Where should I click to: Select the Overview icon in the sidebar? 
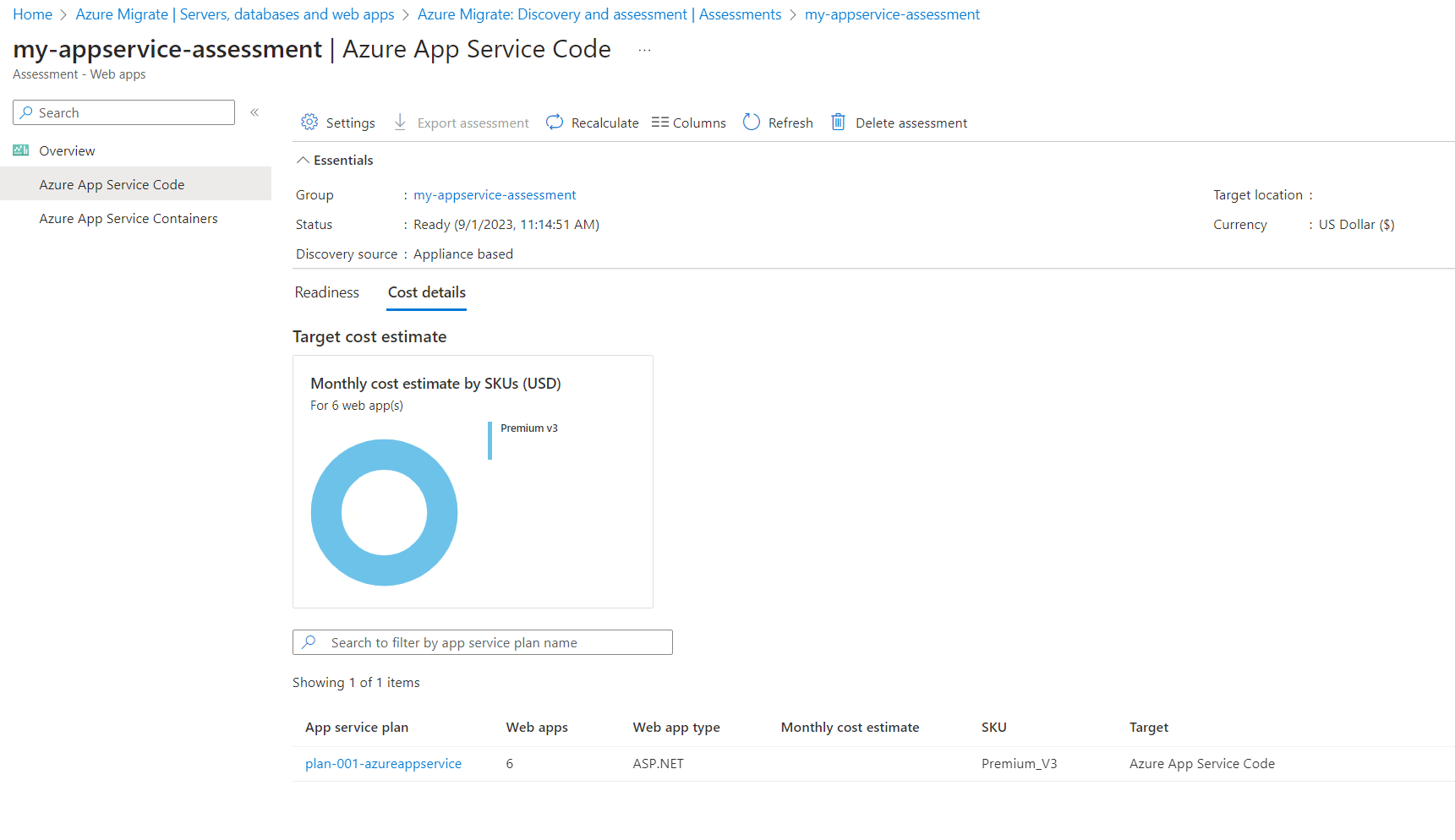point(19,150)
